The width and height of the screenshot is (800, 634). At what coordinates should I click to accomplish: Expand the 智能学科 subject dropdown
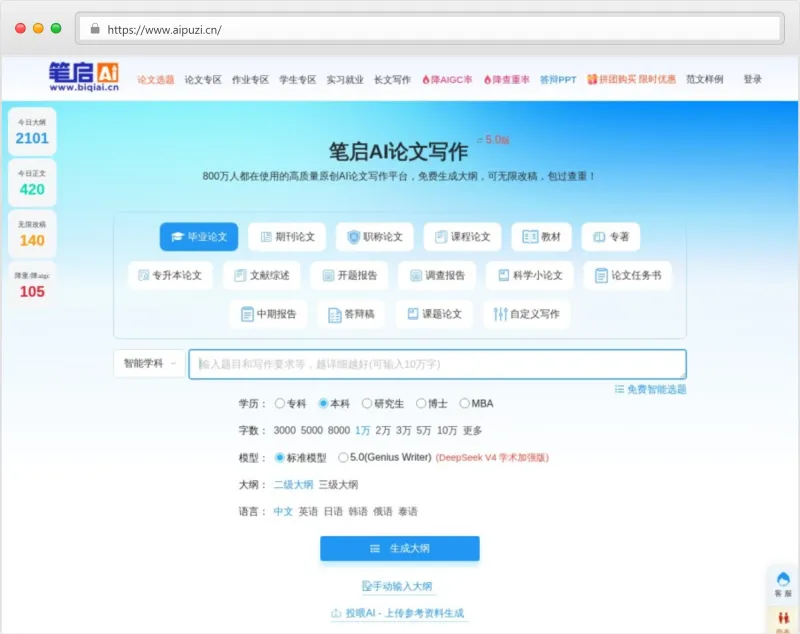click(x=149, y=363)
